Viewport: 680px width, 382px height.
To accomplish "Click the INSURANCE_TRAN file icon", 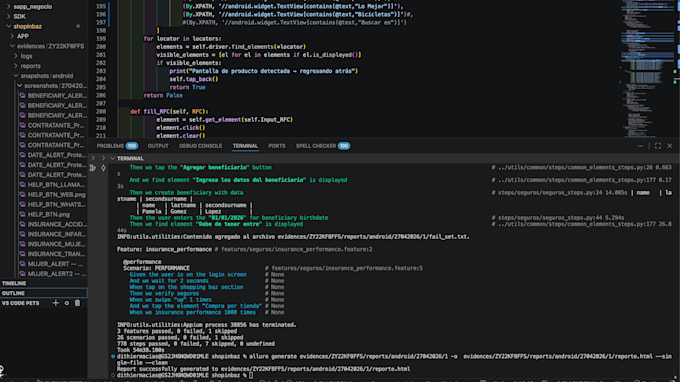I will [x=23, y=254].
